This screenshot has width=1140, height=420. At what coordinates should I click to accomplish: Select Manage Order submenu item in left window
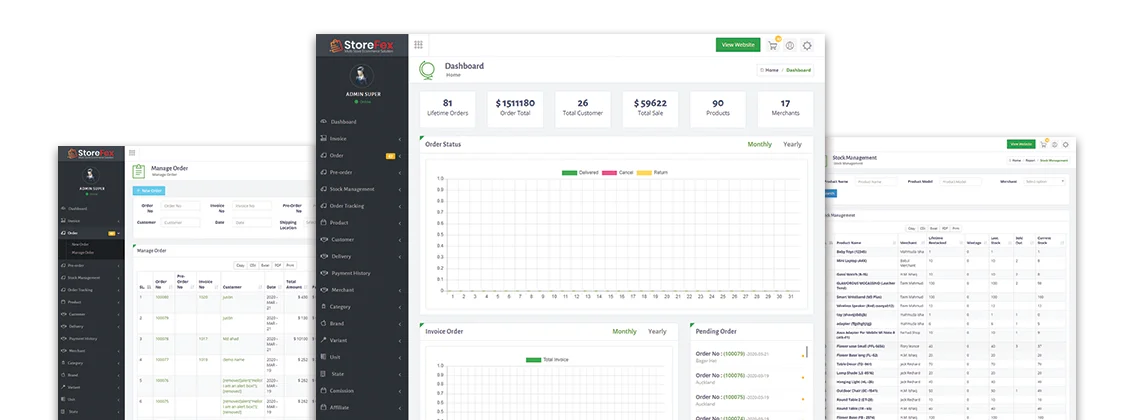83,252
